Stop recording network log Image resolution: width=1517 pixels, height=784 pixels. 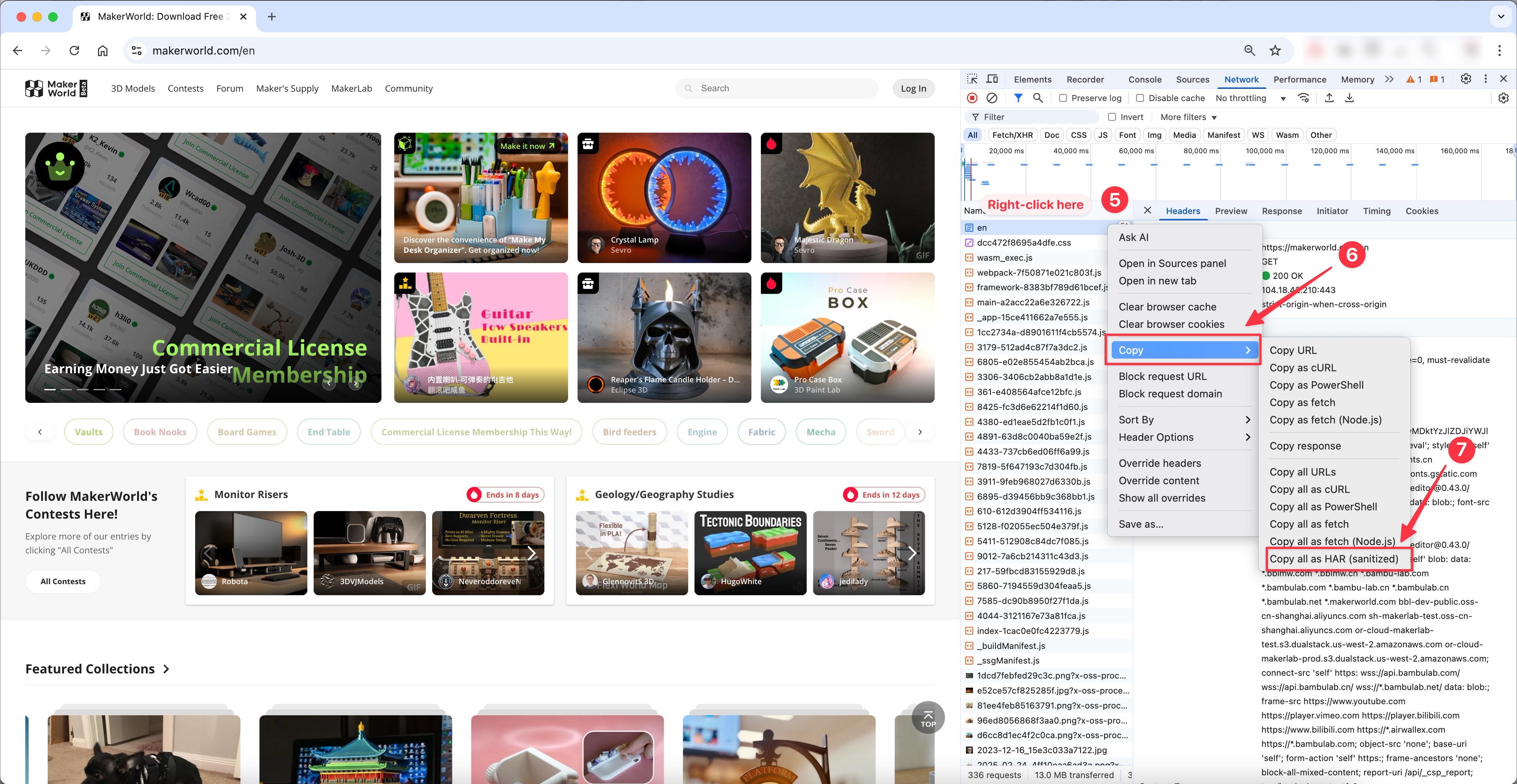(972, 98)
